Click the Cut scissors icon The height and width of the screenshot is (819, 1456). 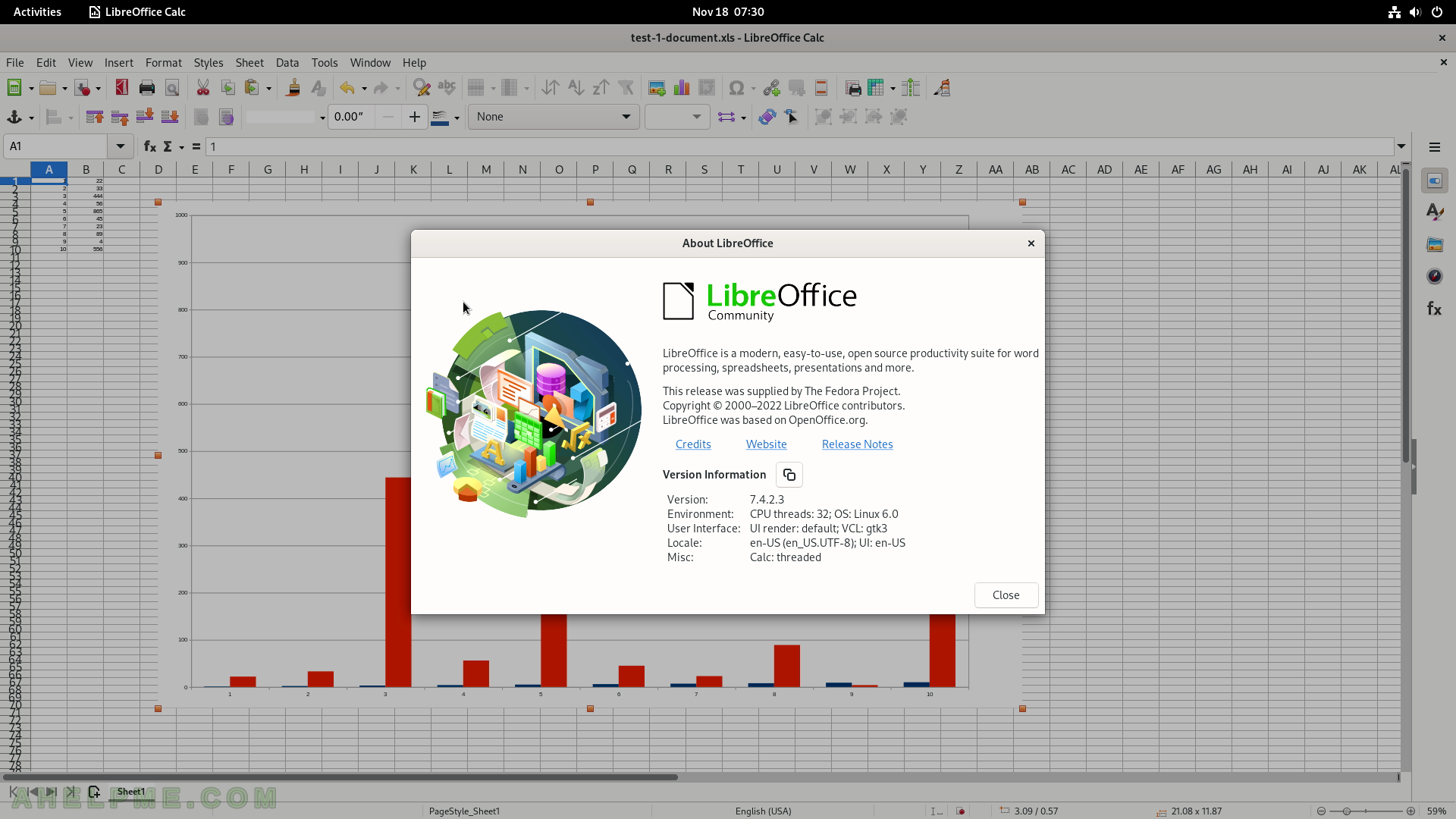[x=203, y=88]
